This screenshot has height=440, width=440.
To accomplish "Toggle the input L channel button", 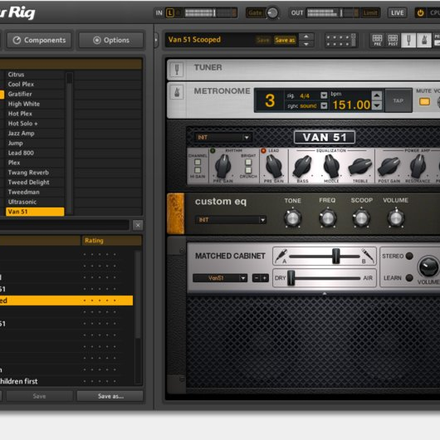I will [170, 13].
